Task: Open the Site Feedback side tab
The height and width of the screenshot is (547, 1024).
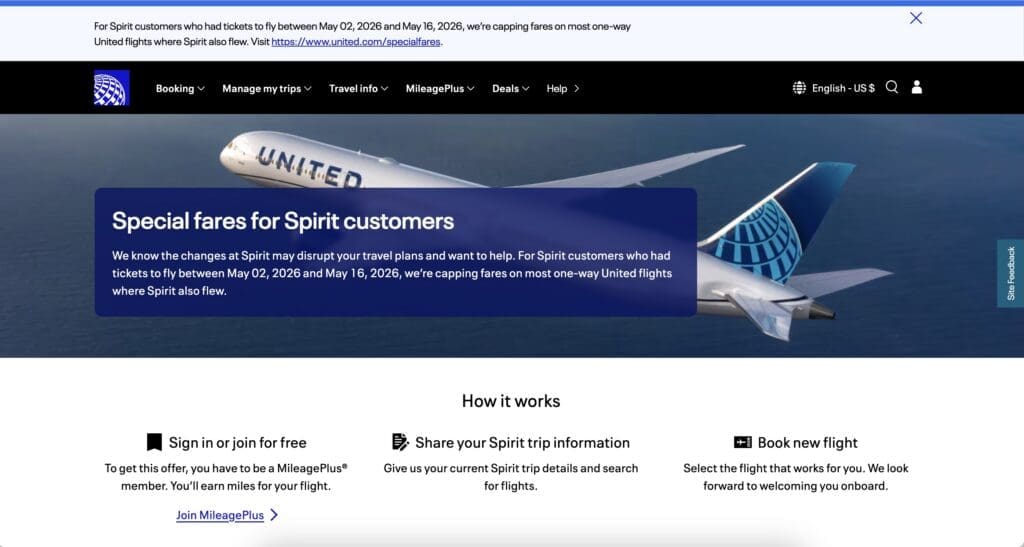Action: pos(1010,273)
